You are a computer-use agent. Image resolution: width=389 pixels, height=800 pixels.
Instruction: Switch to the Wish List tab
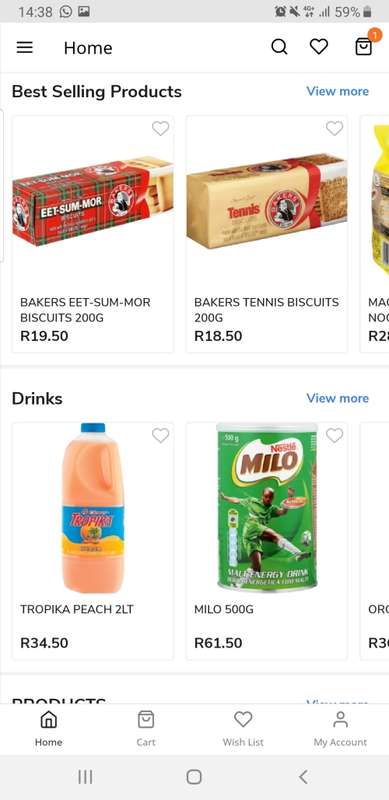click(x=243, y=729)
